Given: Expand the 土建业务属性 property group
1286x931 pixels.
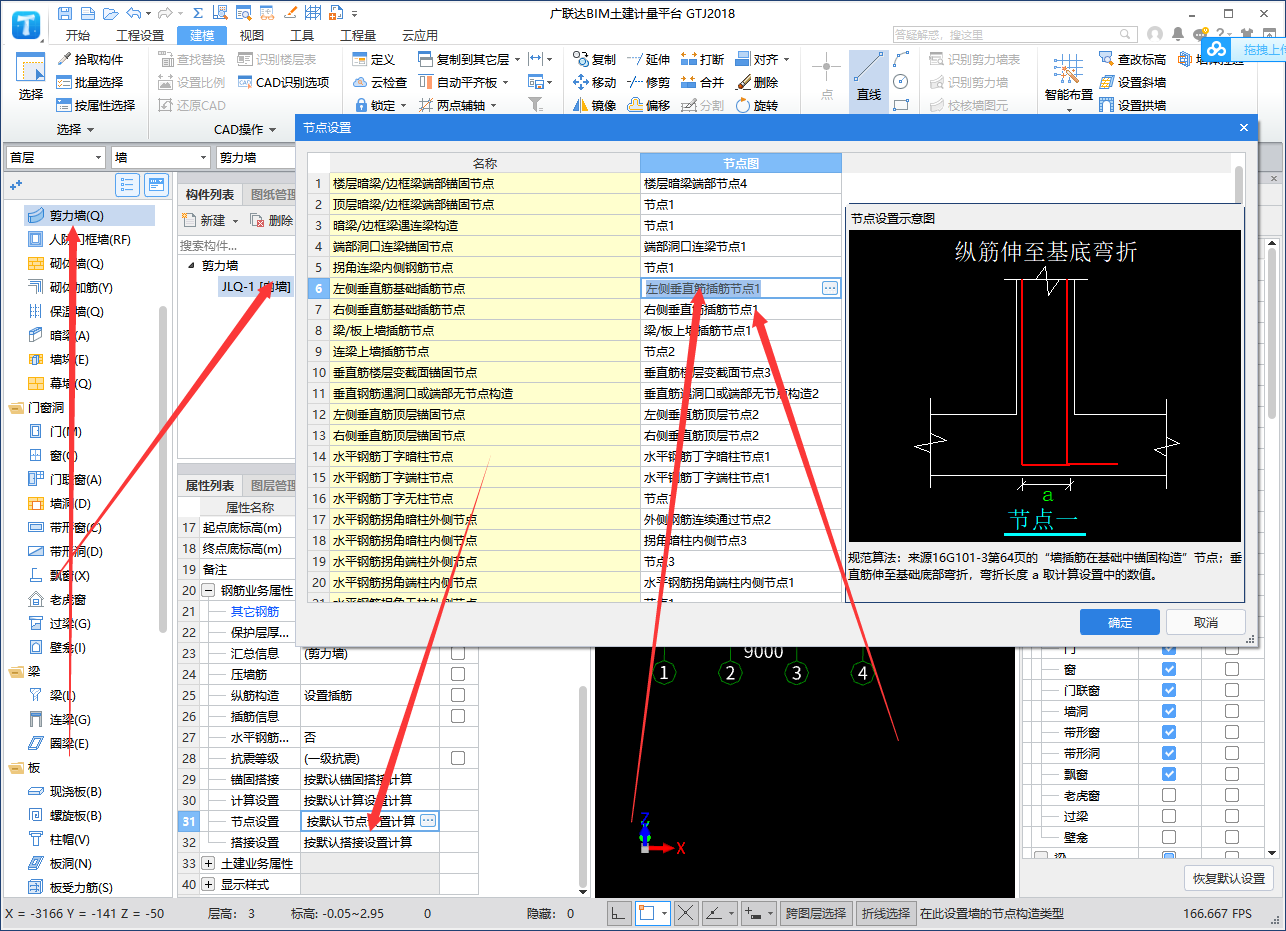Looking at the screenshot, I should click(x=208, y=863).
